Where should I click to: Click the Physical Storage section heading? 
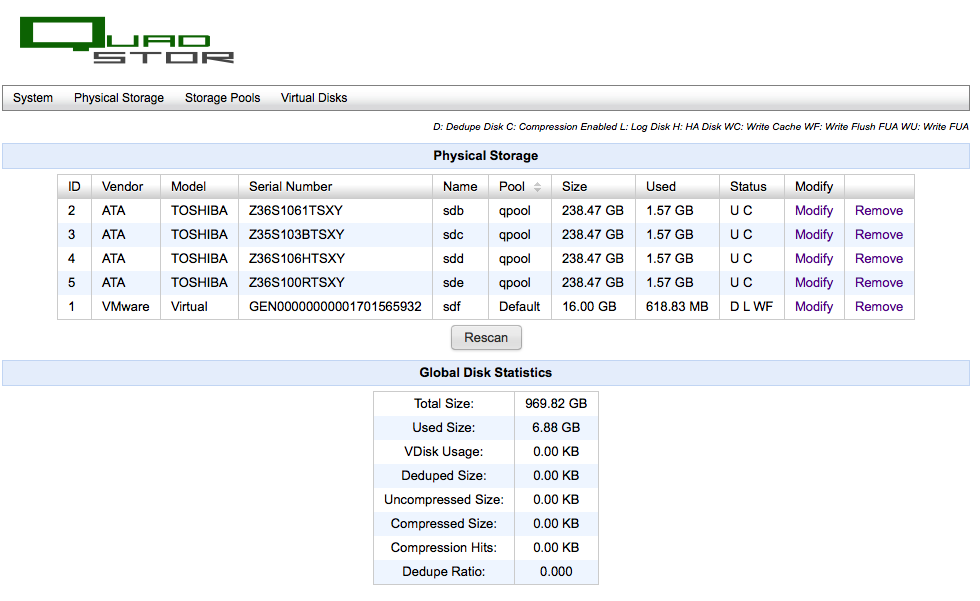pos(486,156)
